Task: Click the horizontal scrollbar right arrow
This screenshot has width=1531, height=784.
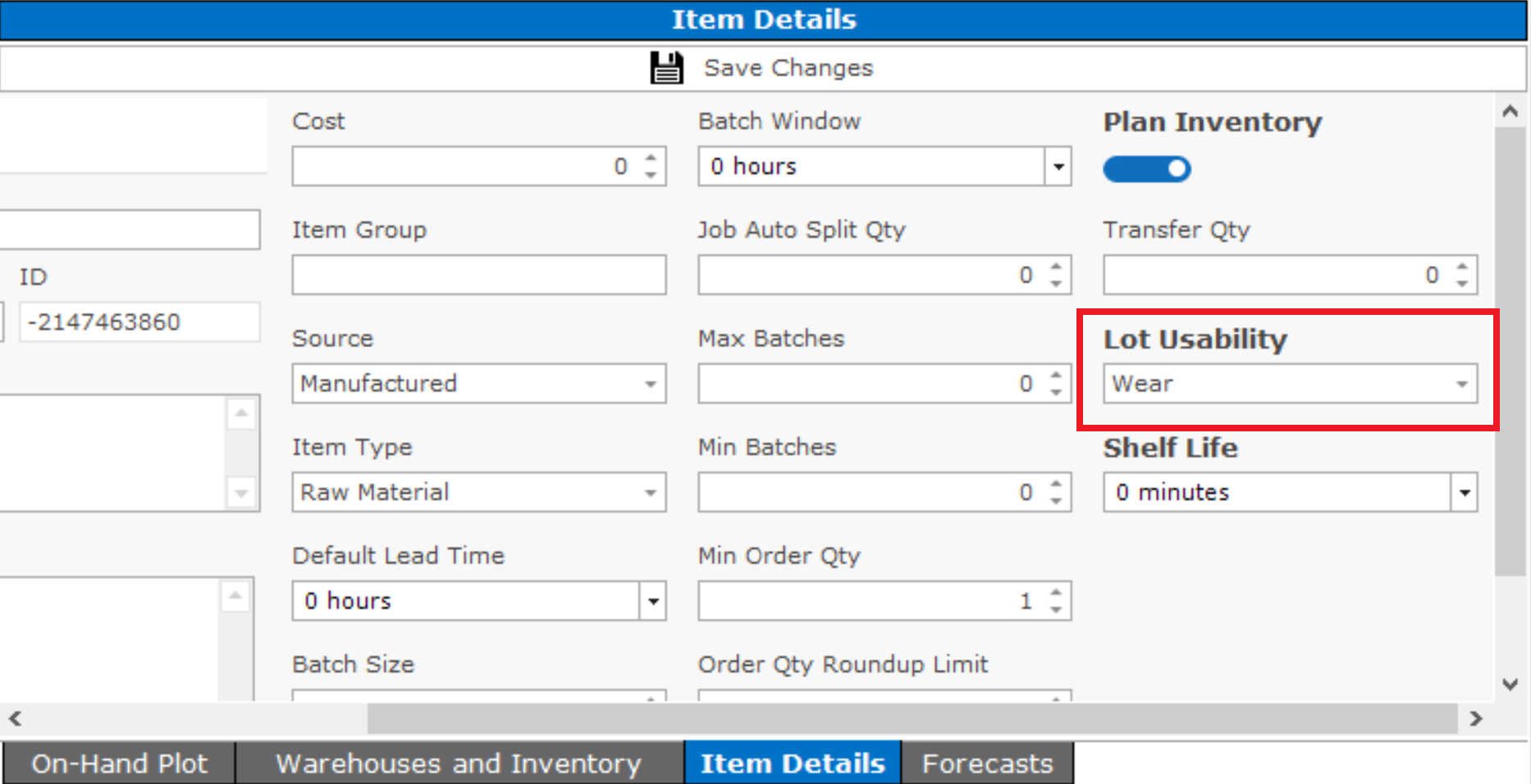Action: point(1475,719)
